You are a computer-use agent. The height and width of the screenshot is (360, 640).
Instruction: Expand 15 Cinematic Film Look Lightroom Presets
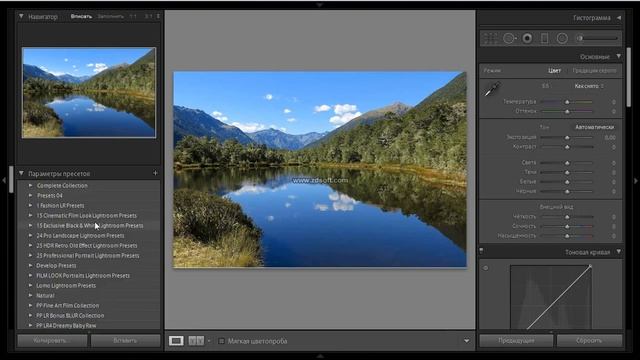click(x=31, y=215)
